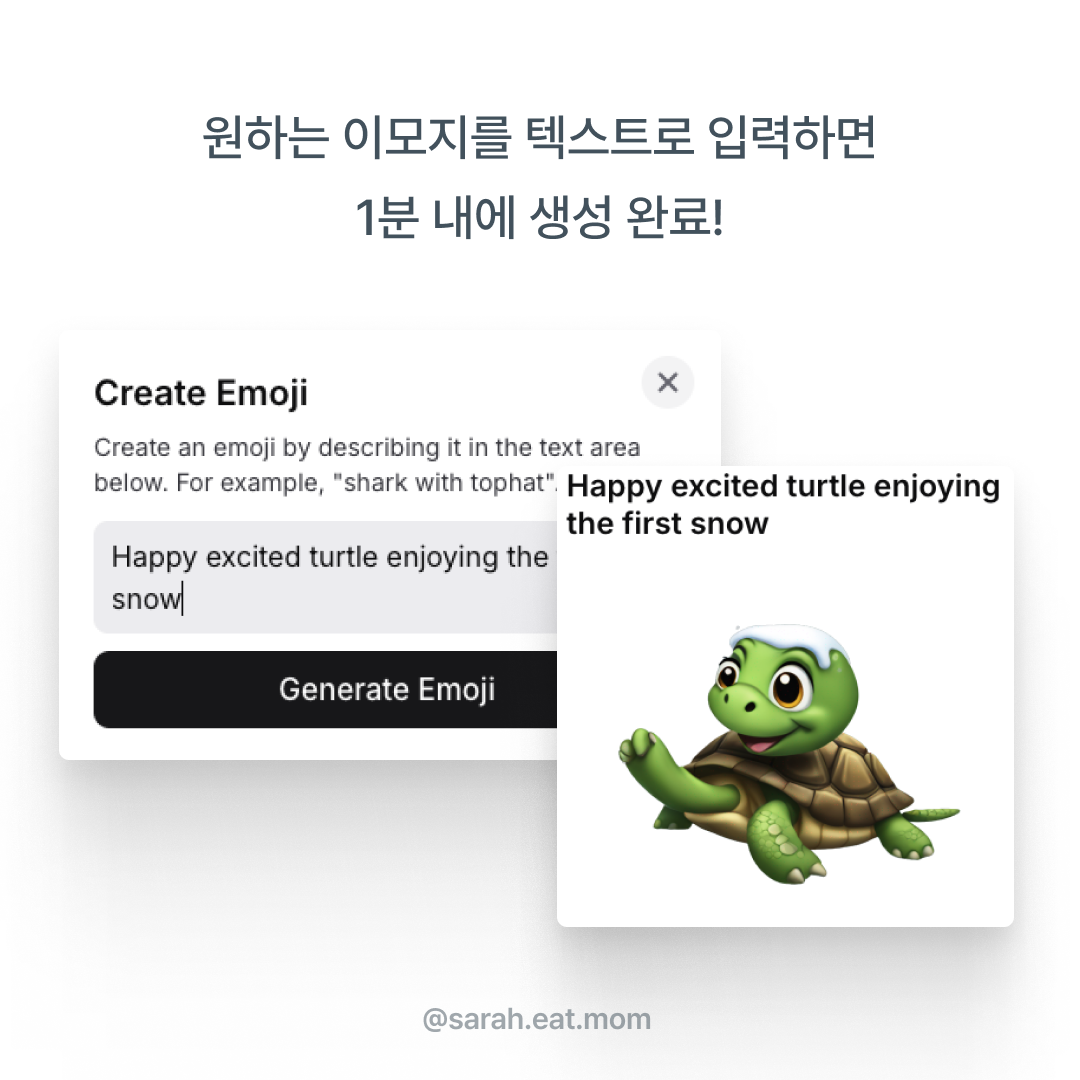Click the Create Emoji dialog title
Screen dimensions: 1080x1080
[x=201, y=393]
